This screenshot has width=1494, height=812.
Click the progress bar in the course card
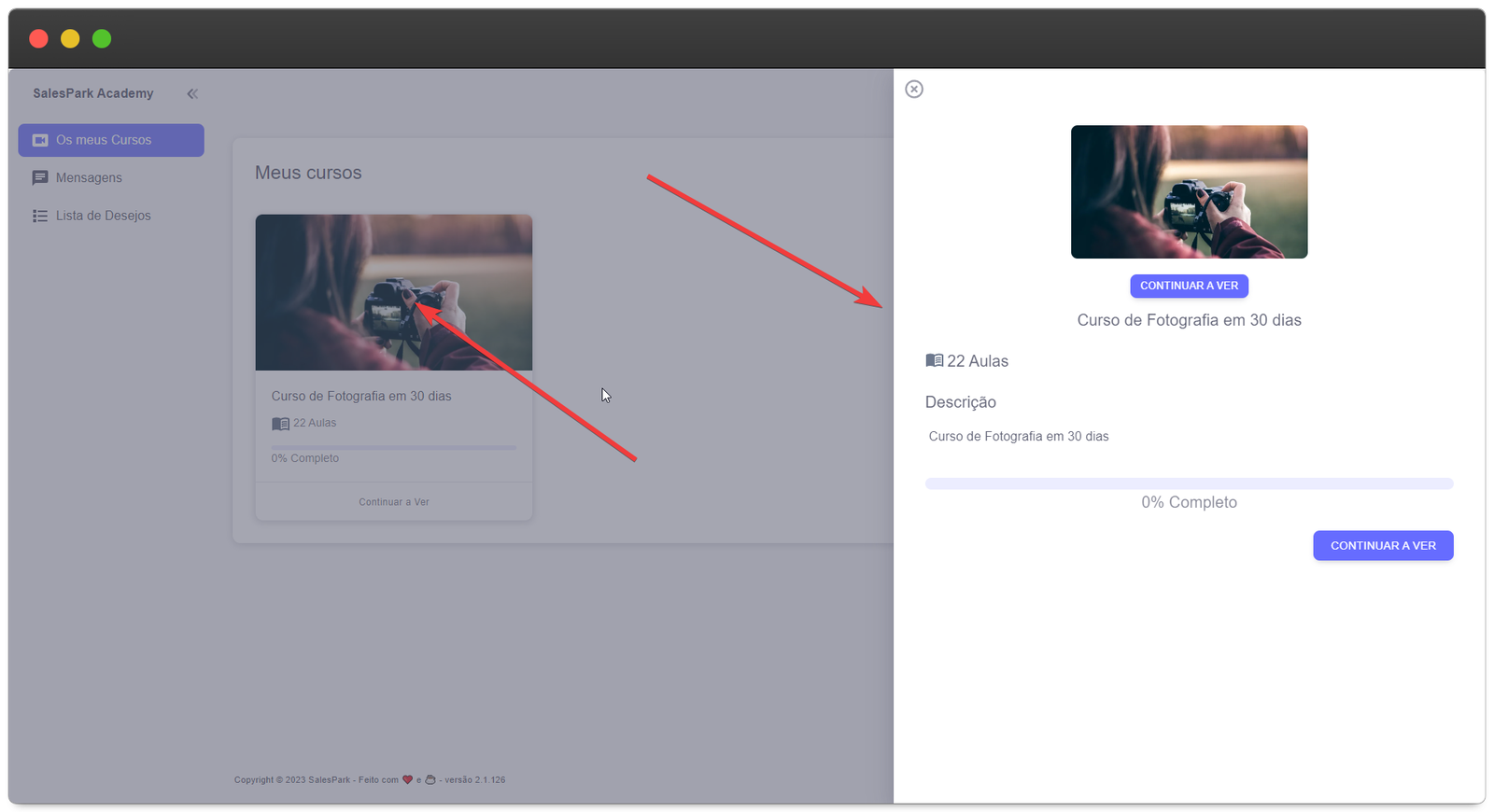coord(393,447)
